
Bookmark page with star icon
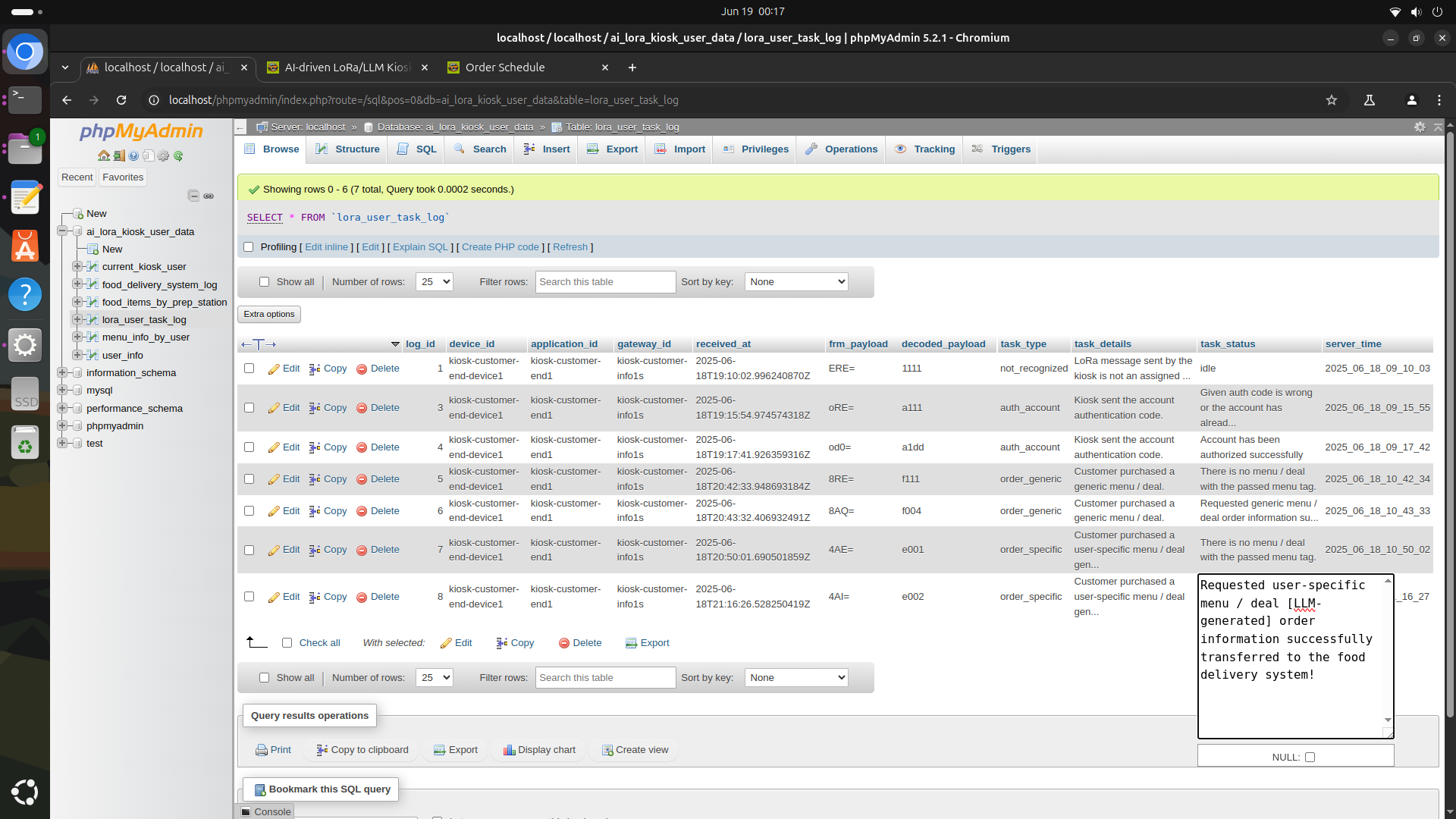[x=1331, y=100]
